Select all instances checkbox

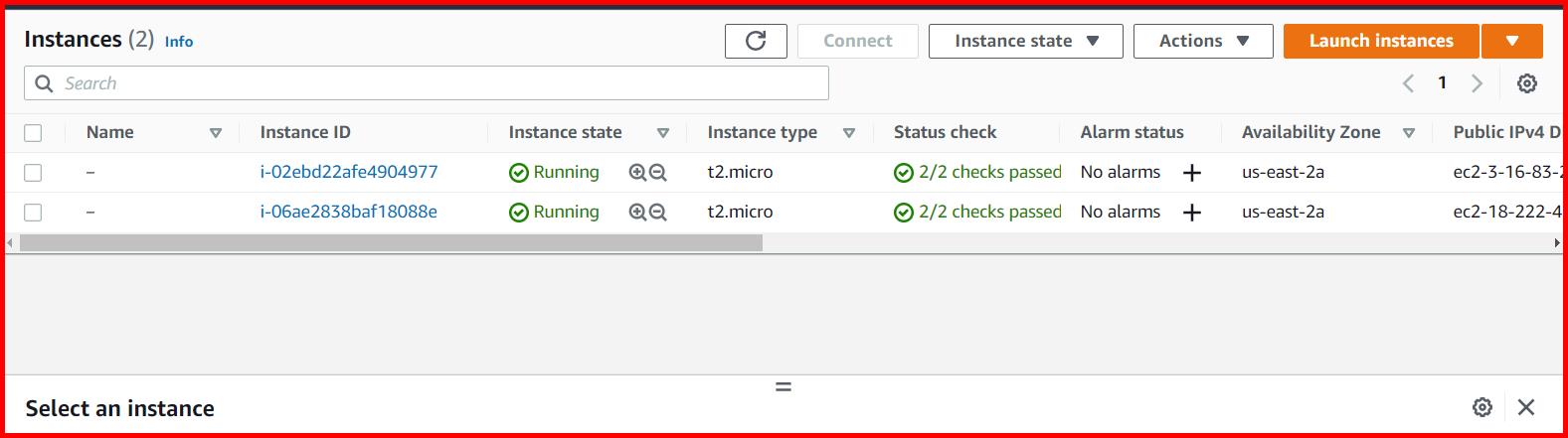click(x=33, y=133)
